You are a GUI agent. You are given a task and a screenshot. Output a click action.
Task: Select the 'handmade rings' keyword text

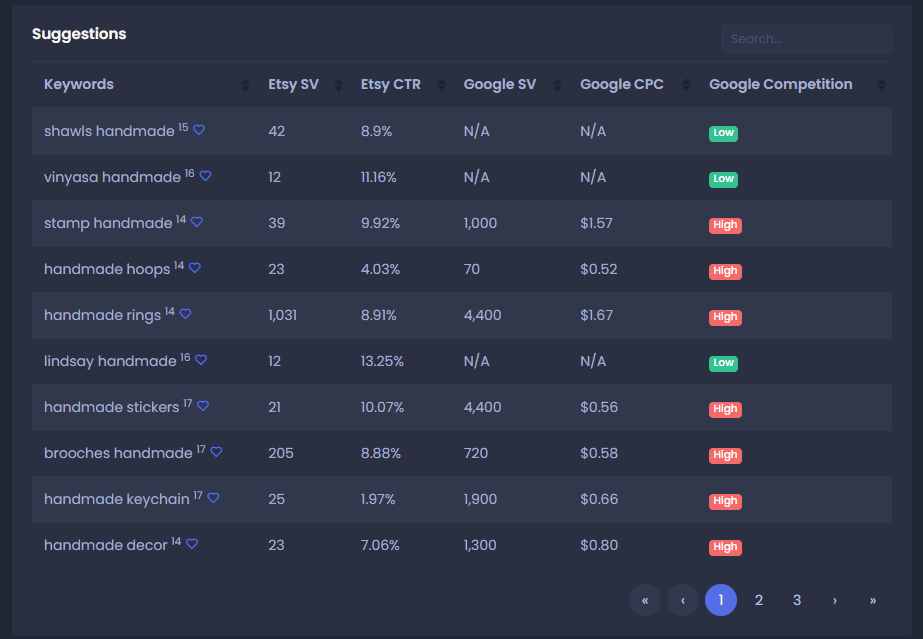[102, 315]
